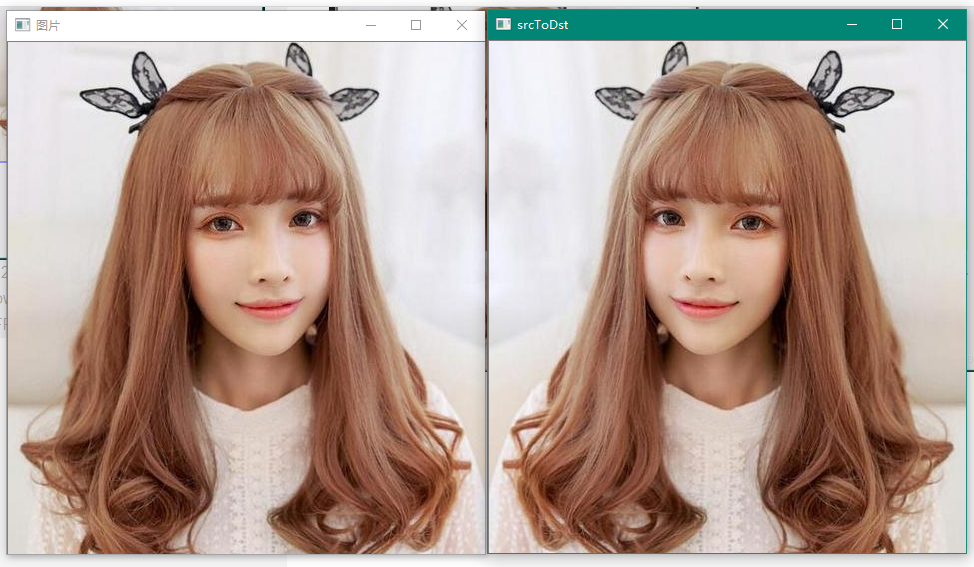This screenshot has height=567, width=974.
Task: Maximize the srcToDst window
Action: click(x=897, y=24)
